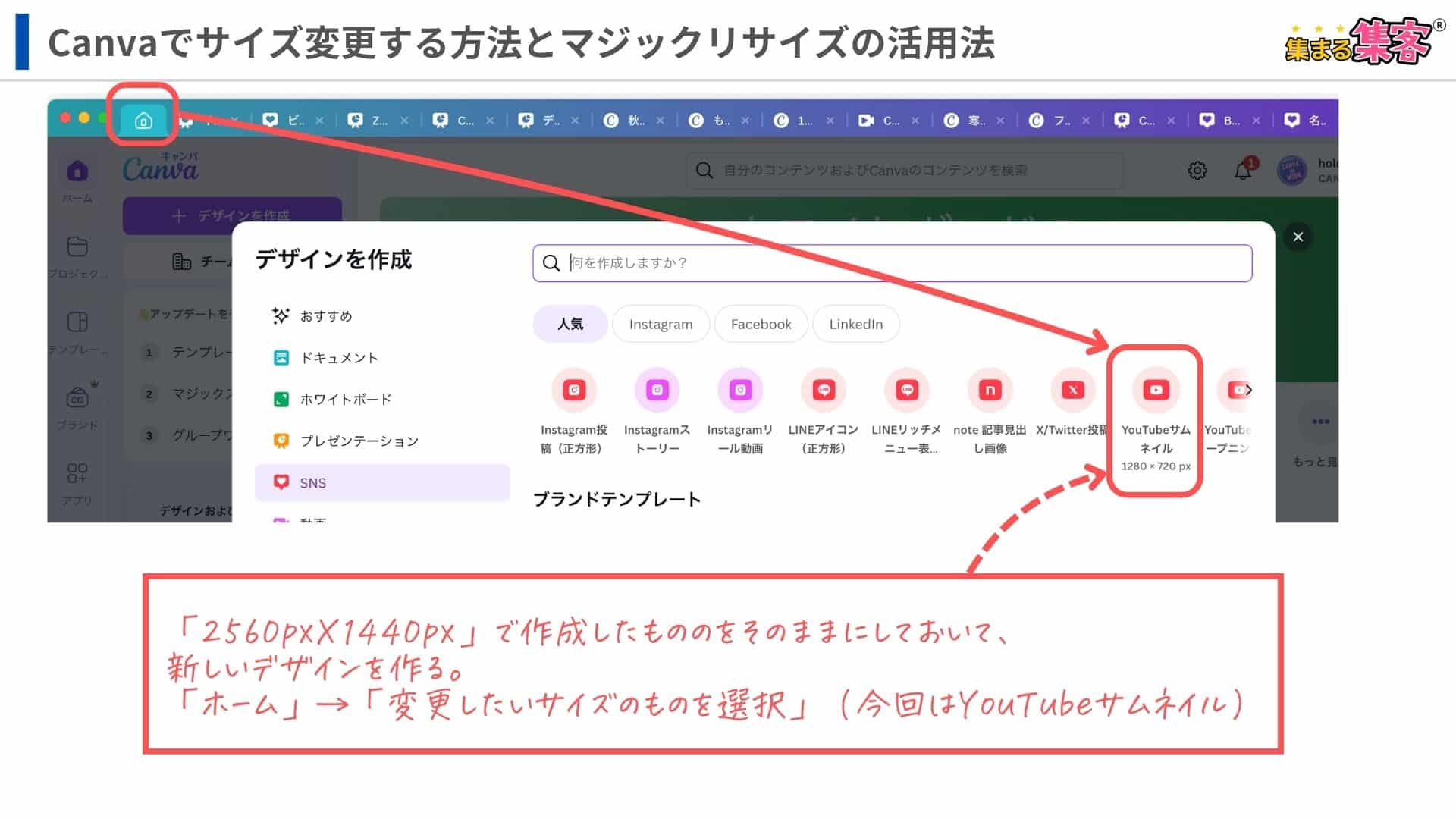Close the browser tab labeled 1...
This screenshot has width=1456, height=819.
[x=830, y=121]
